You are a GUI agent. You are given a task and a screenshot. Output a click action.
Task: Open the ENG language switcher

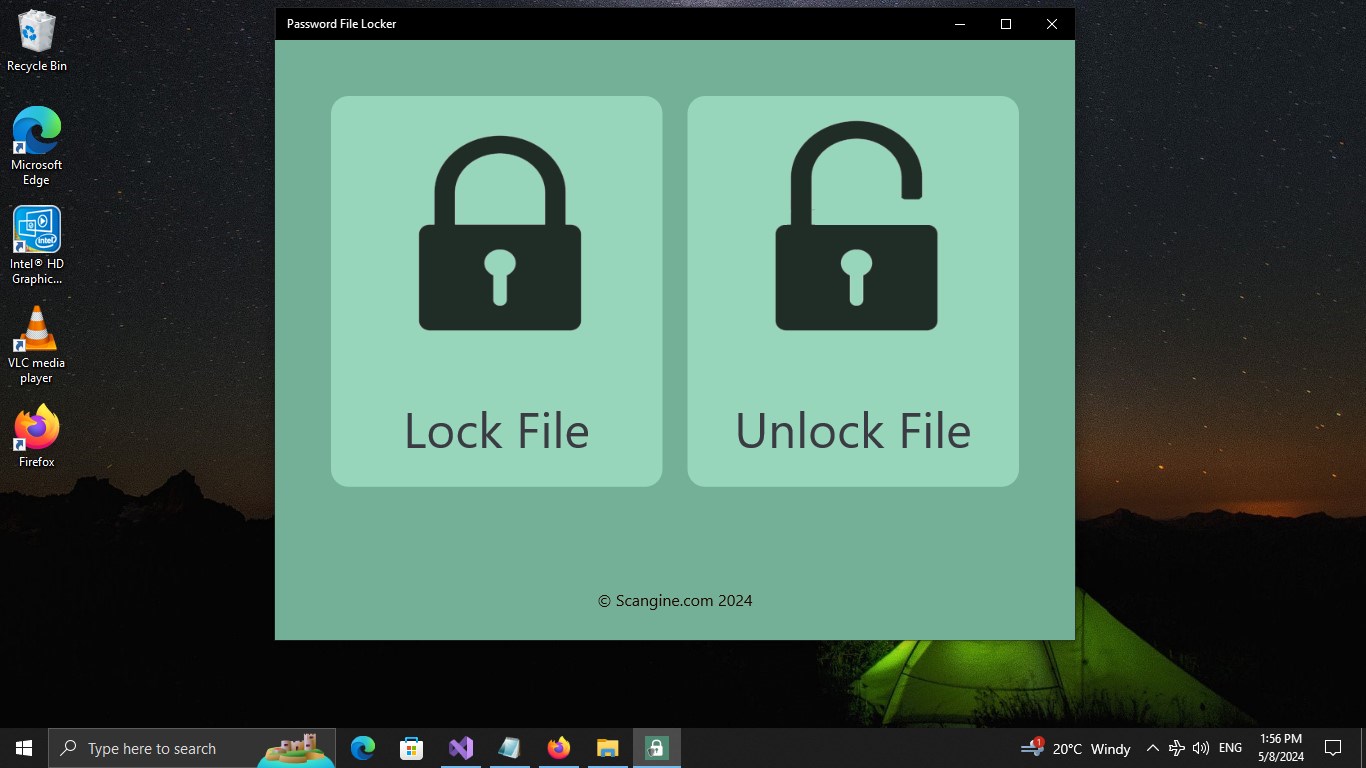pos(1229,747)
